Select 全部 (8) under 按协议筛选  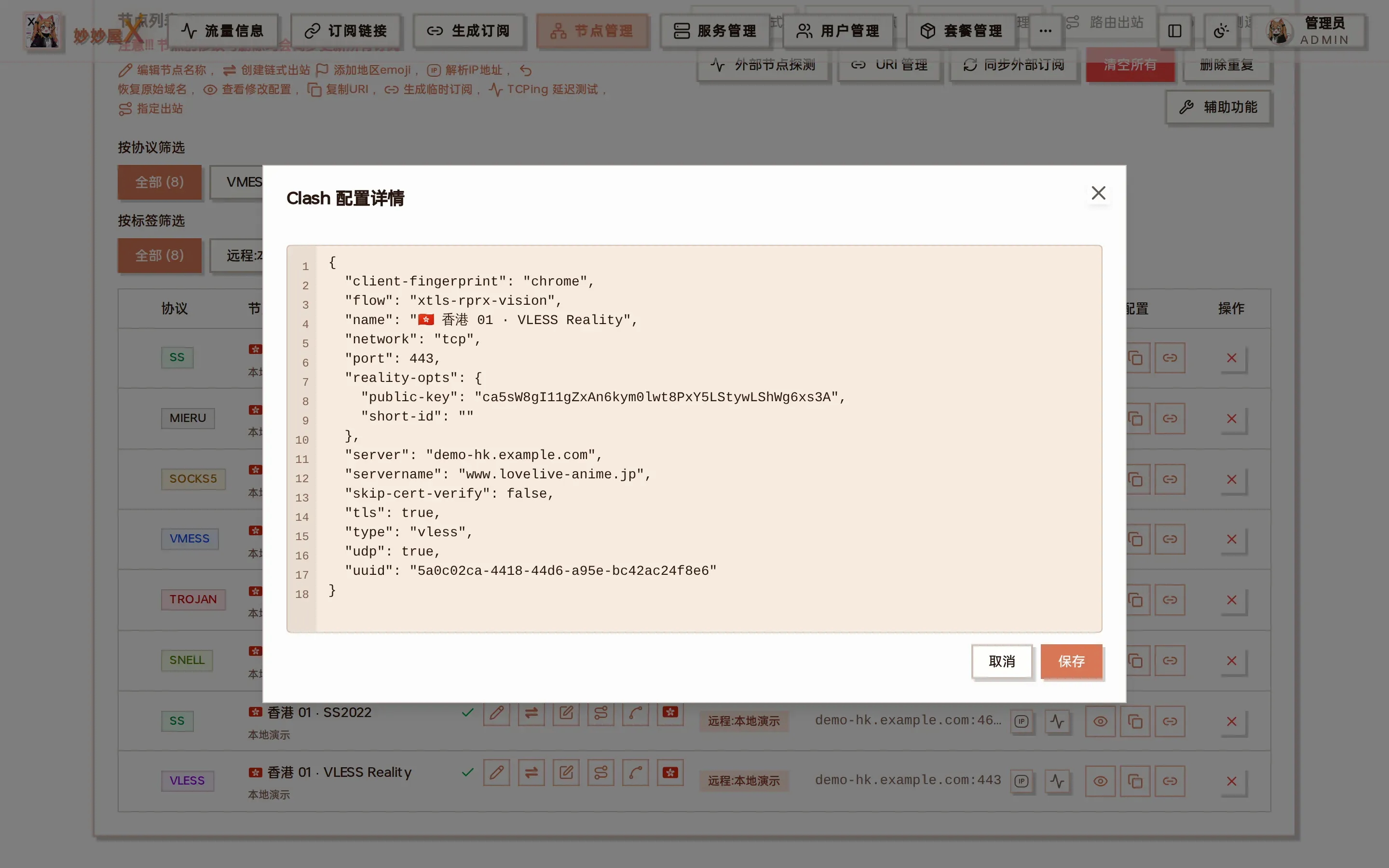[x=159, y=182]
